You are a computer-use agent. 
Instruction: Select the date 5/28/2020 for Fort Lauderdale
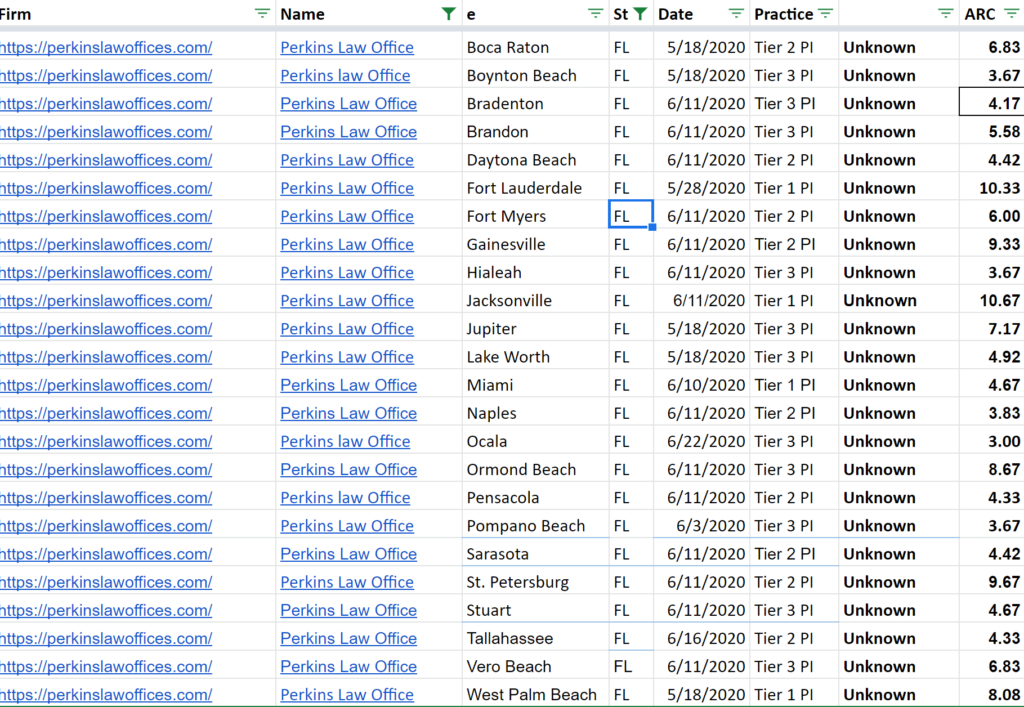click(x=702, y=188)
